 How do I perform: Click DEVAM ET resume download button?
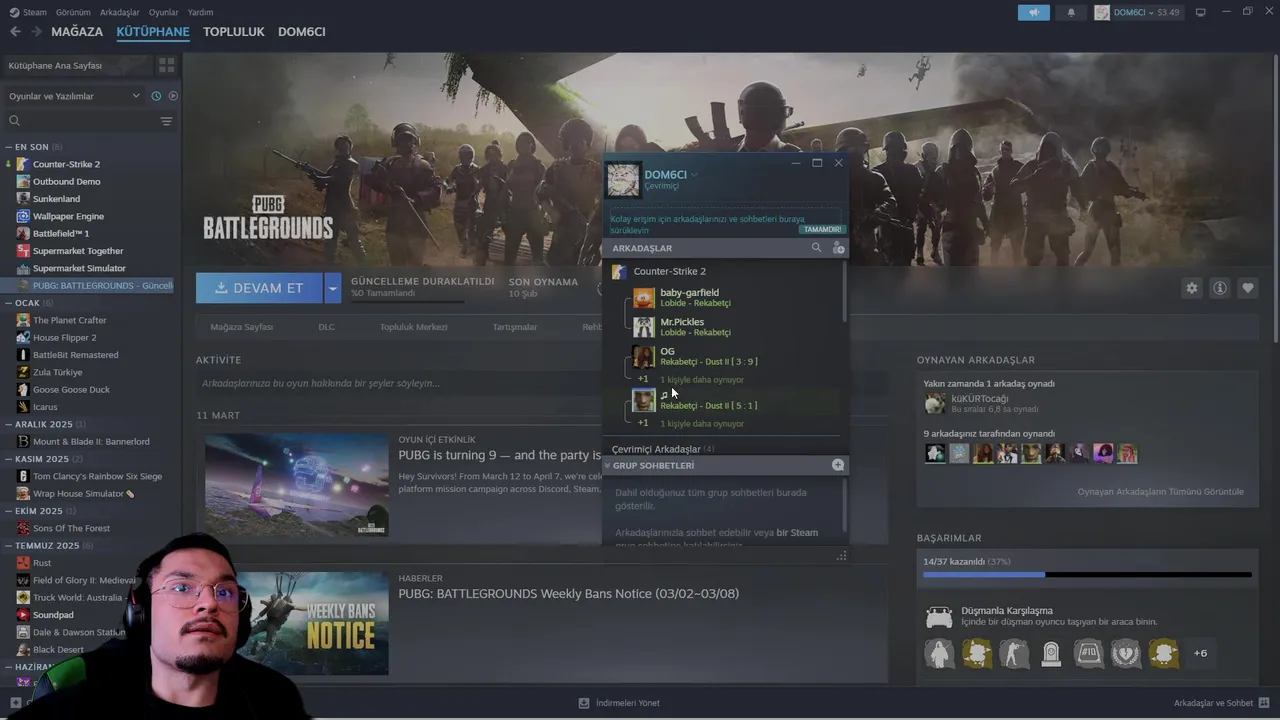pos(259,288)
